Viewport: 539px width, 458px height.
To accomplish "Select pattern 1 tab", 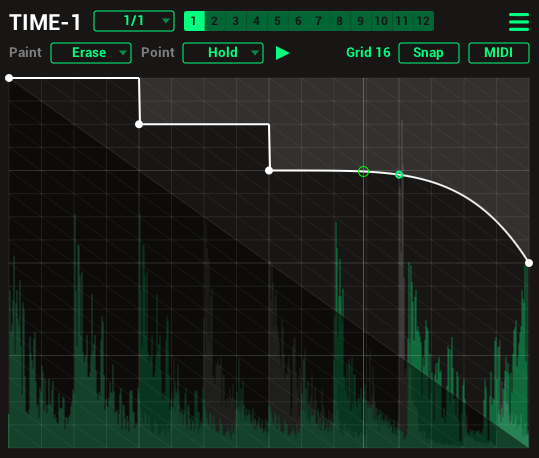I will point(194,21).
